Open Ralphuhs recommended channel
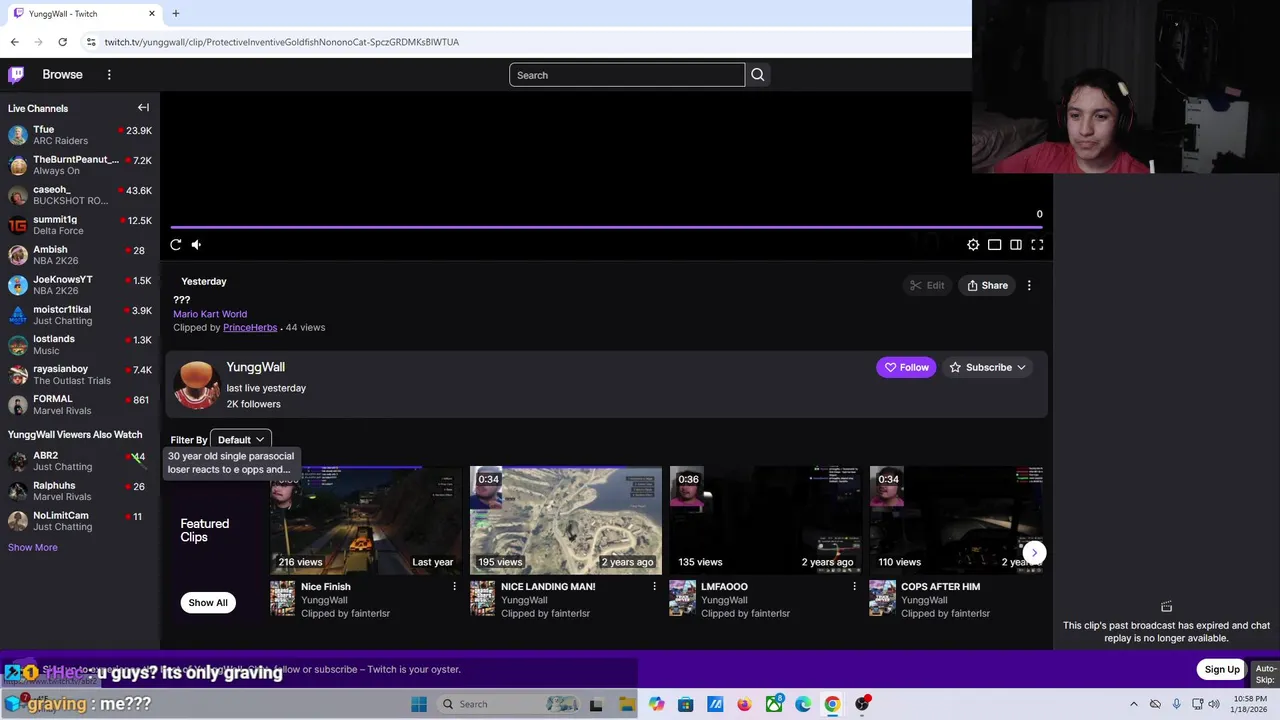 80,491
